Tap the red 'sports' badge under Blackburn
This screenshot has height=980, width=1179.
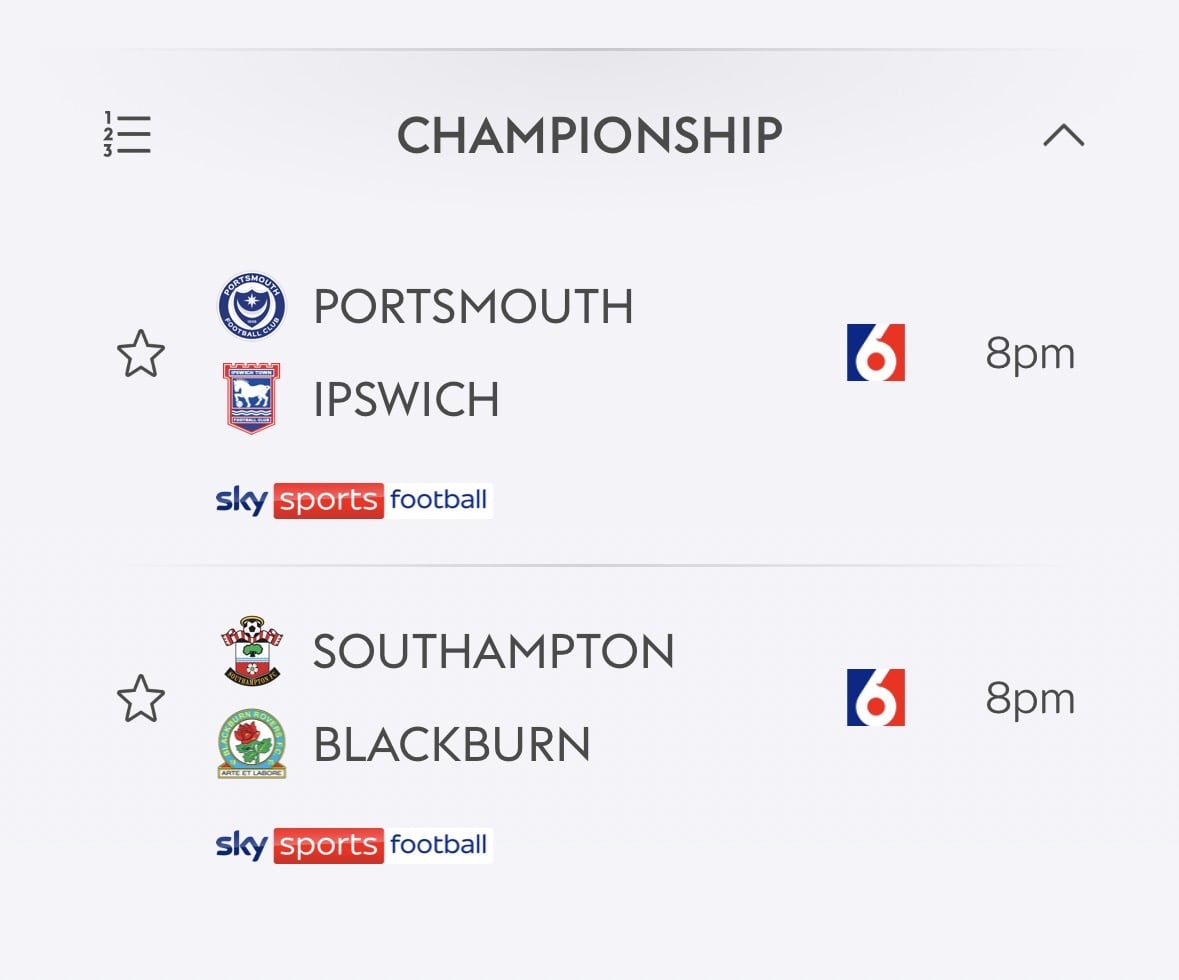328,845
